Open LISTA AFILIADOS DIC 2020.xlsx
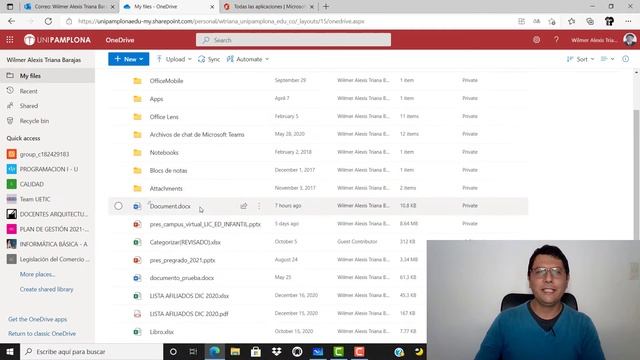The height and width of the screenshot is (360, 640). point(189,296)
